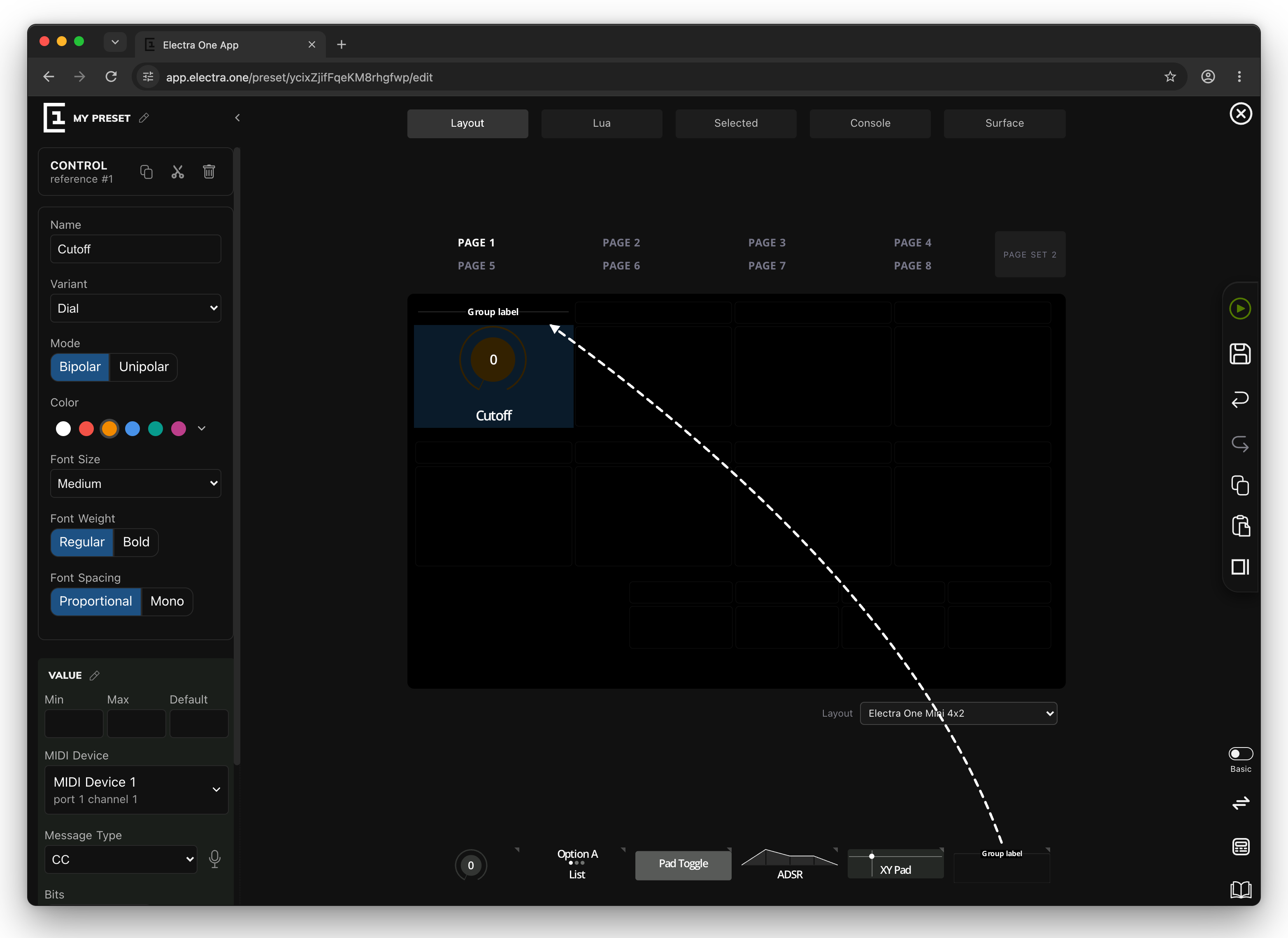1288x938 pixels.
Task: Open the Message Type CC dropdown
Action: tap(121, 860)
